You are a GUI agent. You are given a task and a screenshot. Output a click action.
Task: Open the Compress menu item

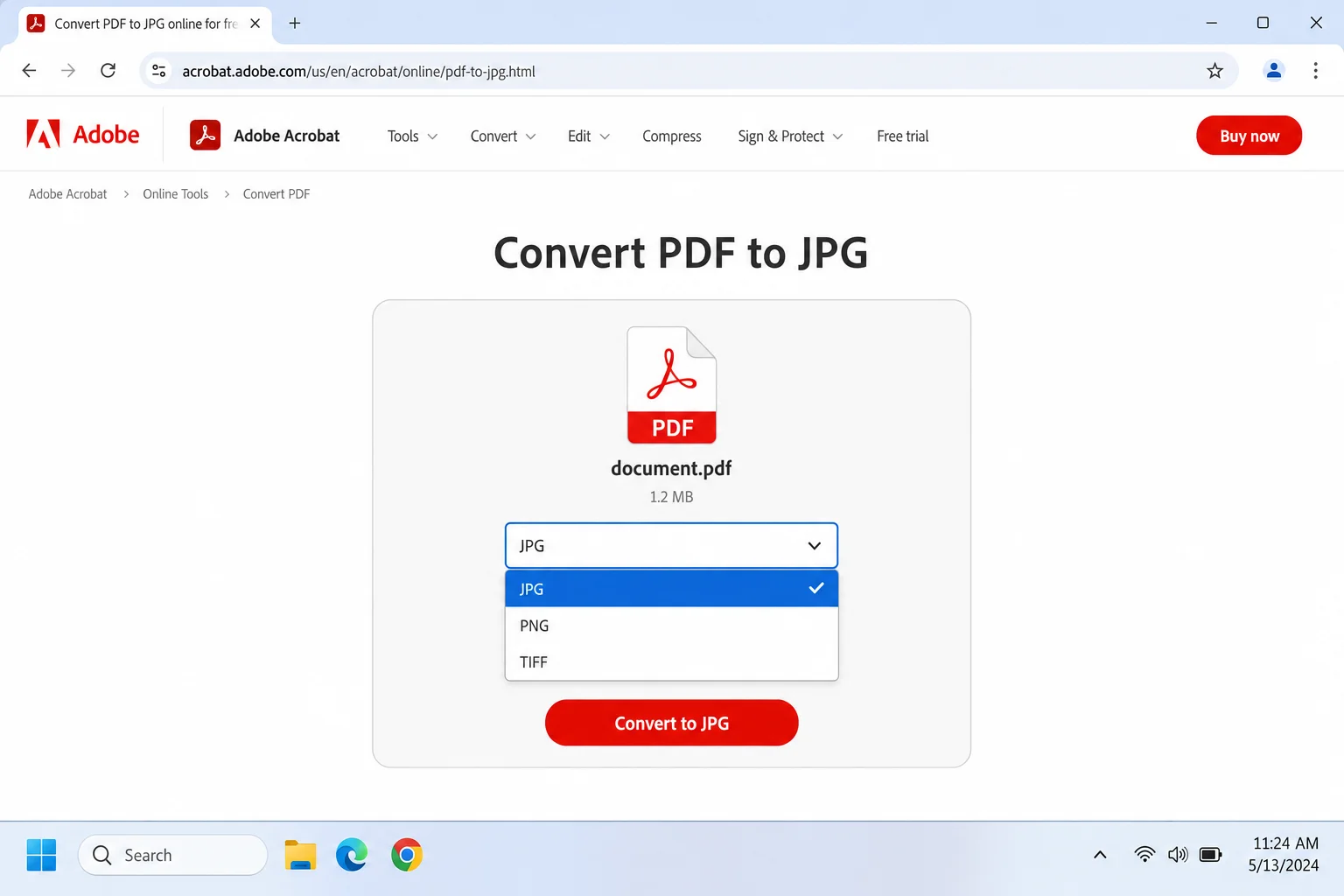pos(672,136)
